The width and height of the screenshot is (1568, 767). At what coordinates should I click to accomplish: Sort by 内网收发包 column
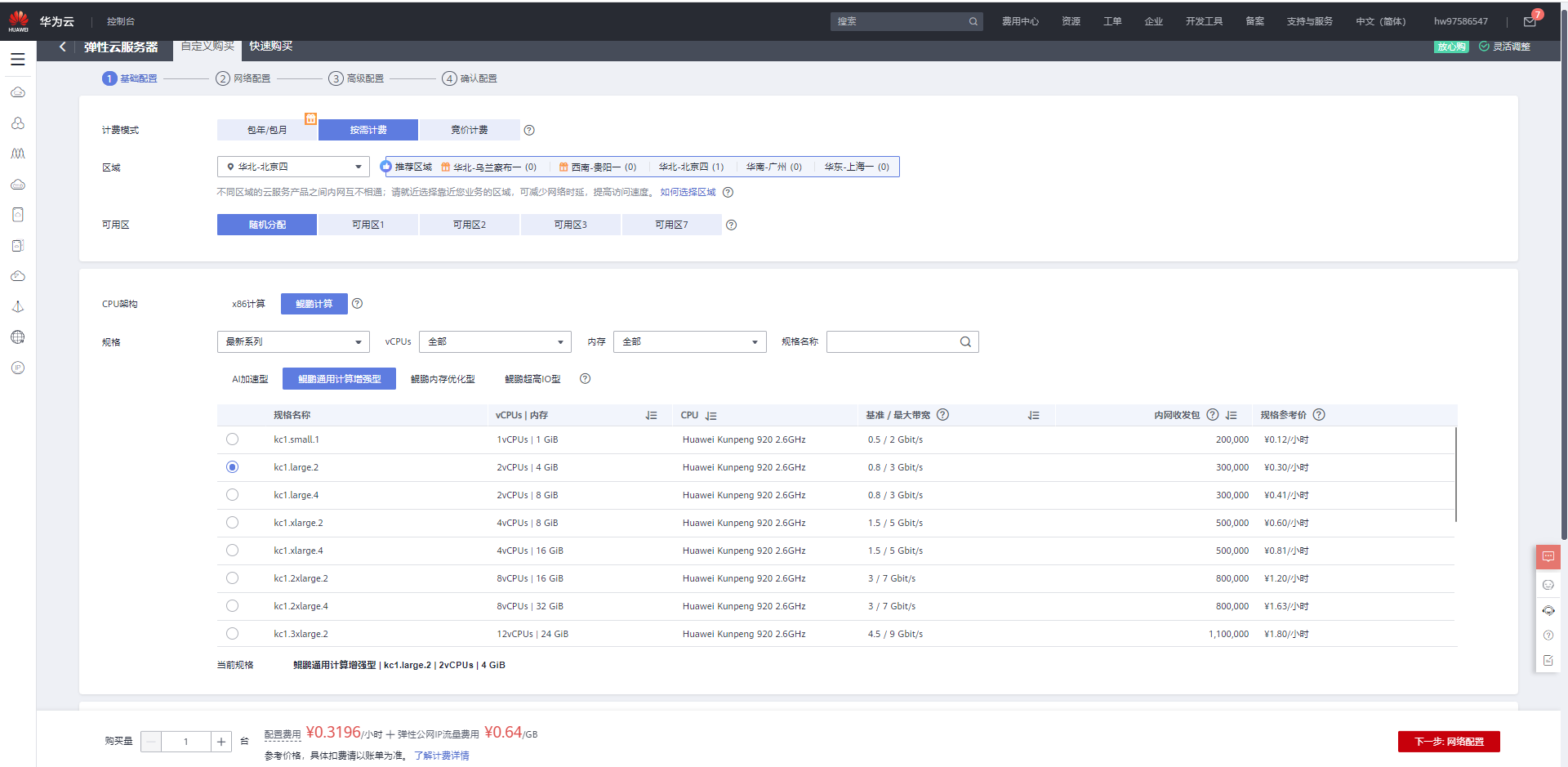coord(1231,415)
